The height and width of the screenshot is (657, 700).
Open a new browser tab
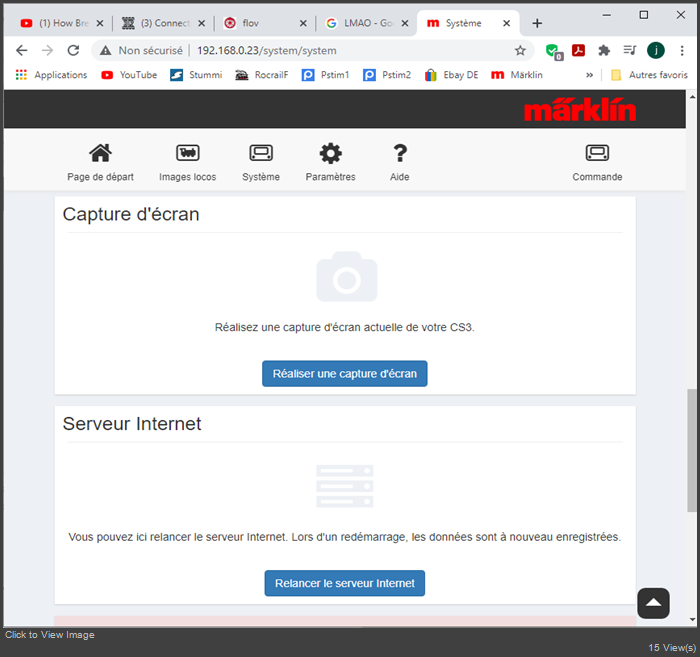[537, 23]
